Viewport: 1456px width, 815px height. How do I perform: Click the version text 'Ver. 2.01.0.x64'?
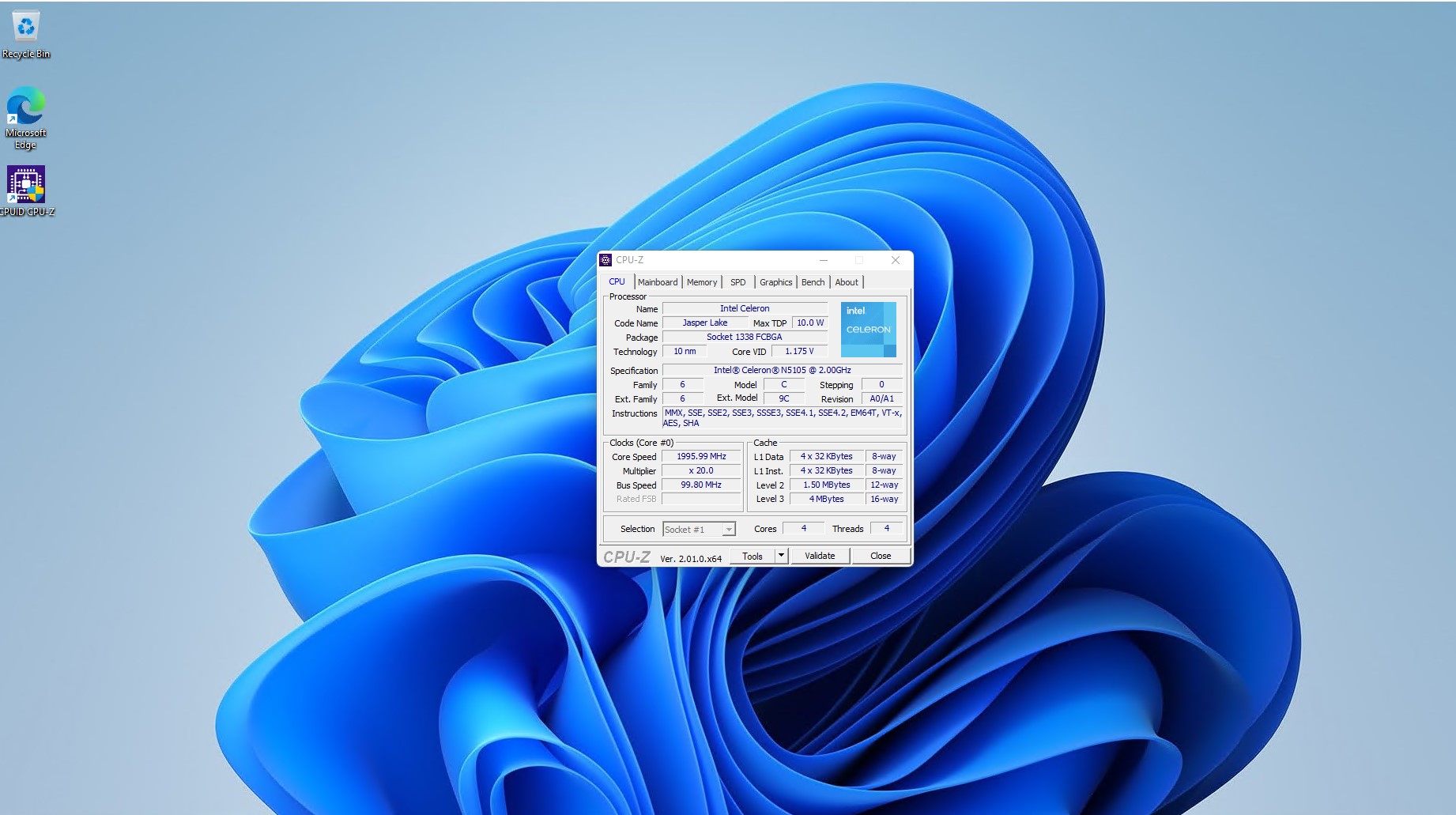click(691, 558)
